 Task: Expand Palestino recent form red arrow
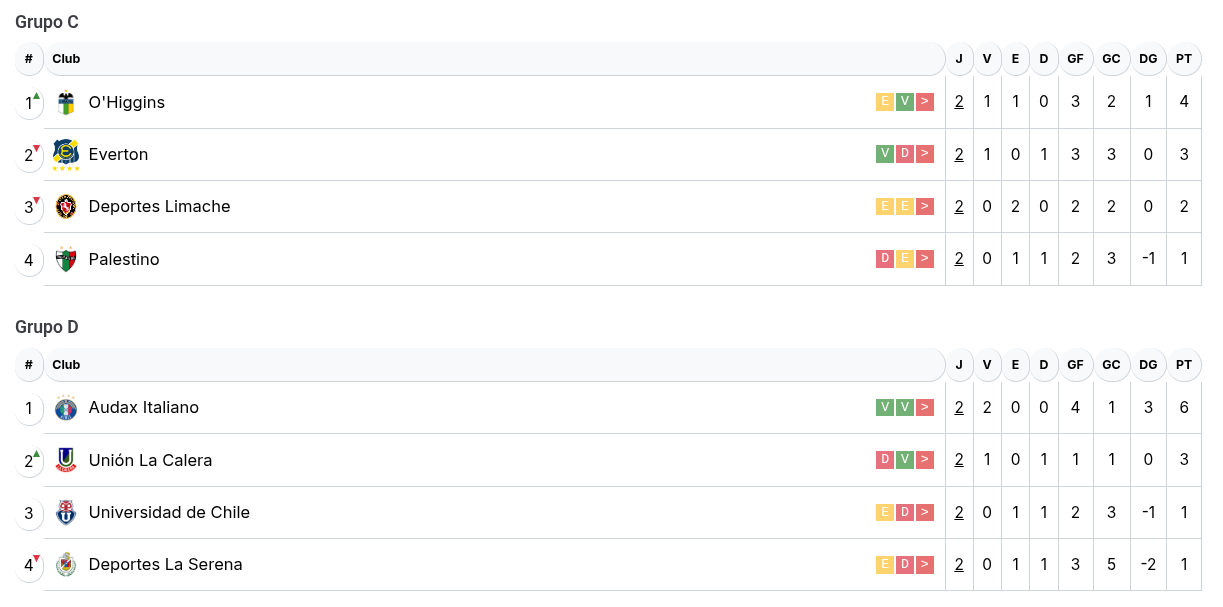coord(925,259)
